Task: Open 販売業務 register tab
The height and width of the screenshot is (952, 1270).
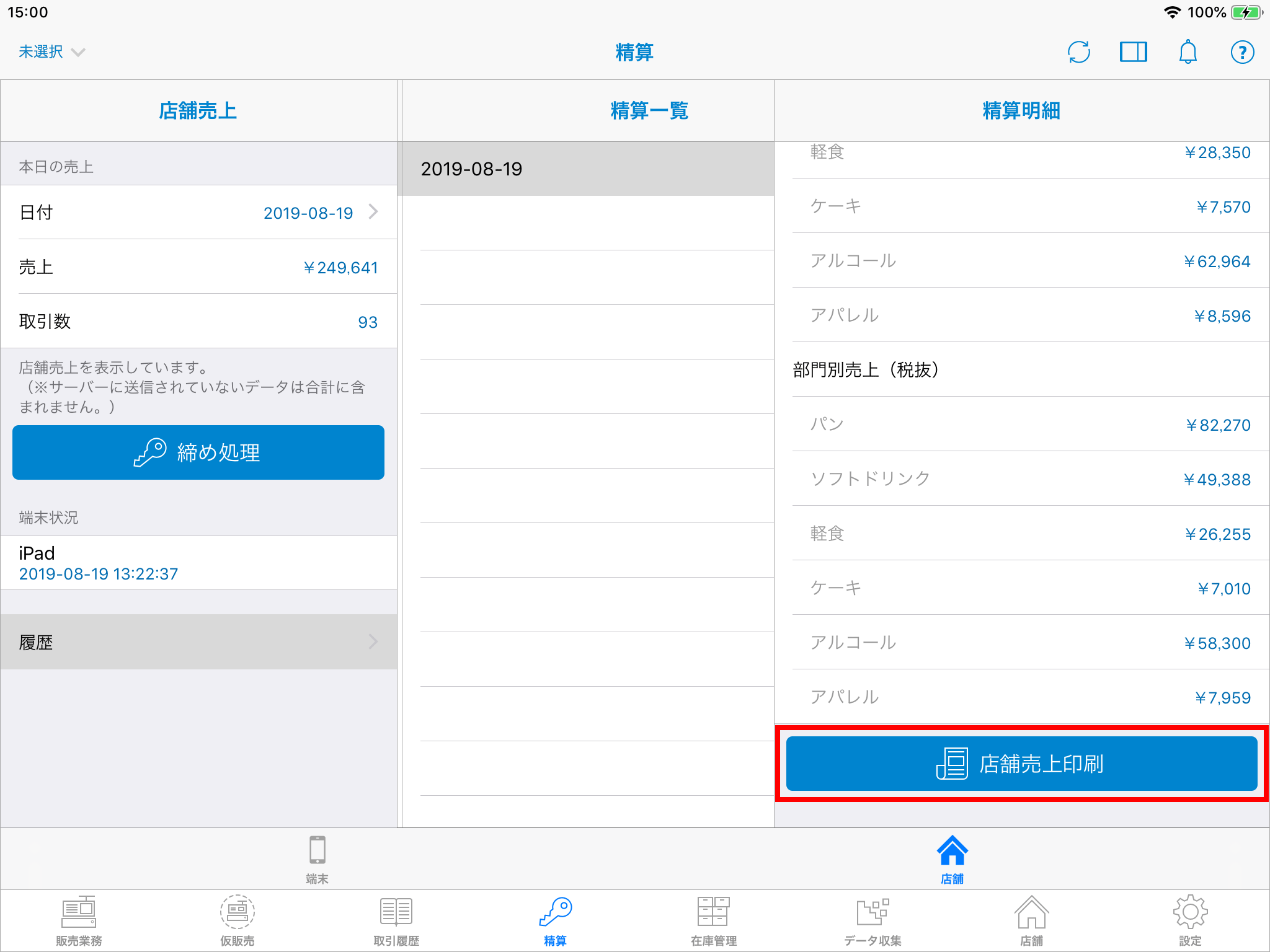Action: click(79, 920)
